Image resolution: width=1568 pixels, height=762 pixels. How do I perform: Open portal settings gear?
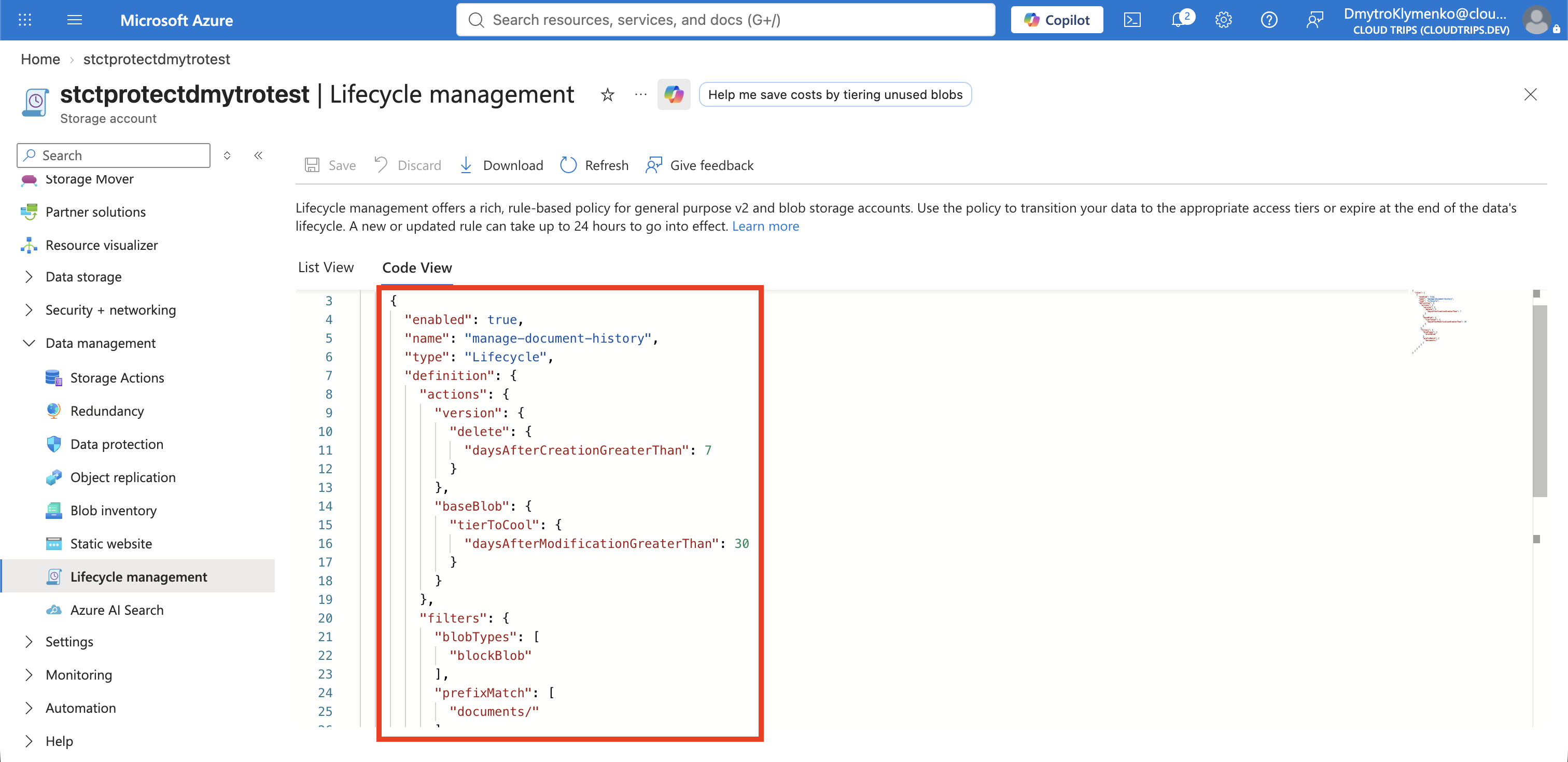[1224, 20]
